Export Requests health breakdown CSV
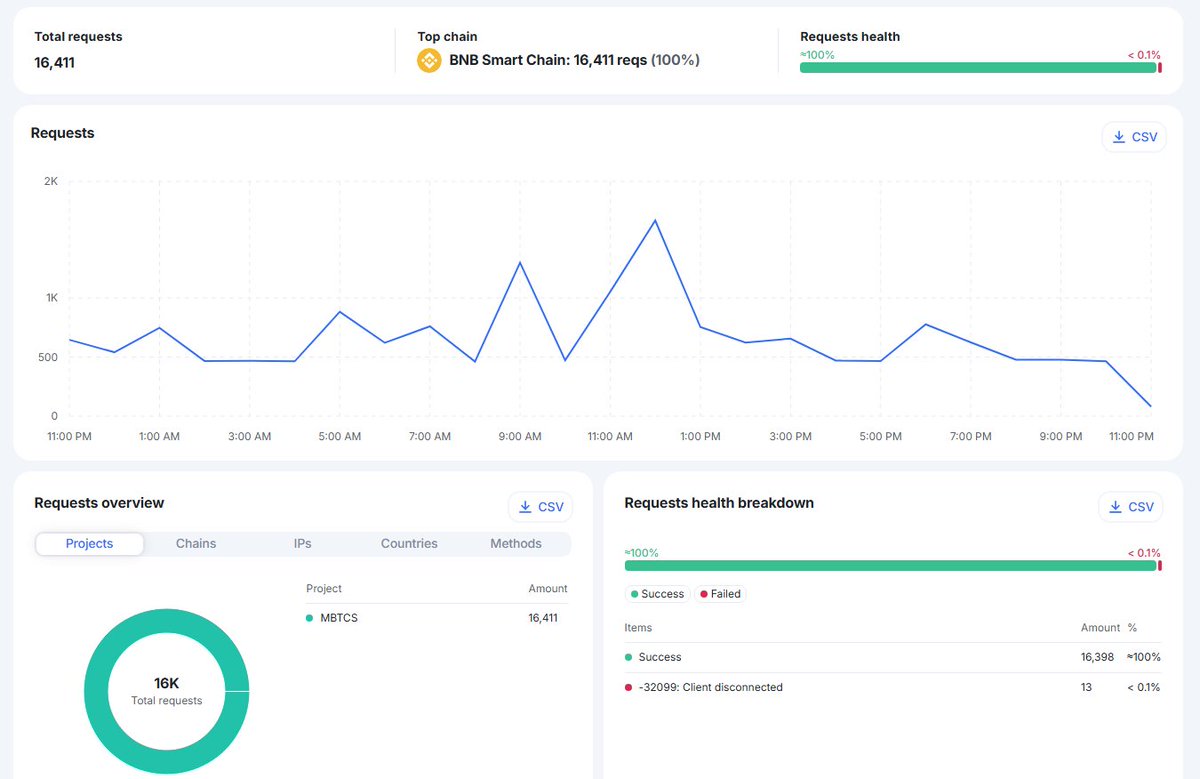This screenshot has width=1200, height=779. click(1130, 507)
